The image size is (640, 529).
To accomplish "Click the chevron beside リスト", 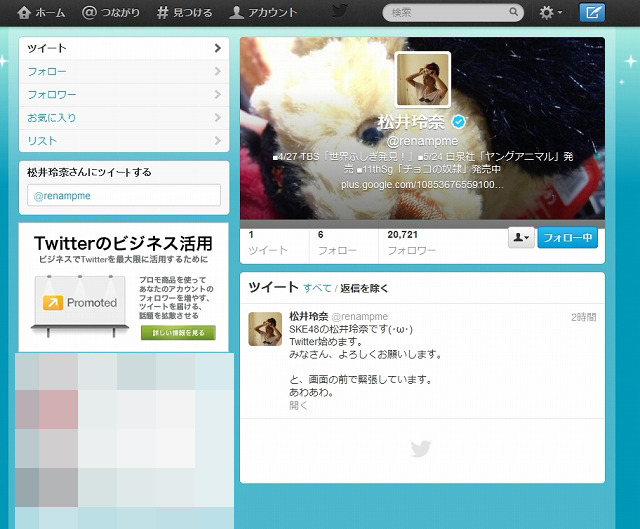I will click(218, 141).
